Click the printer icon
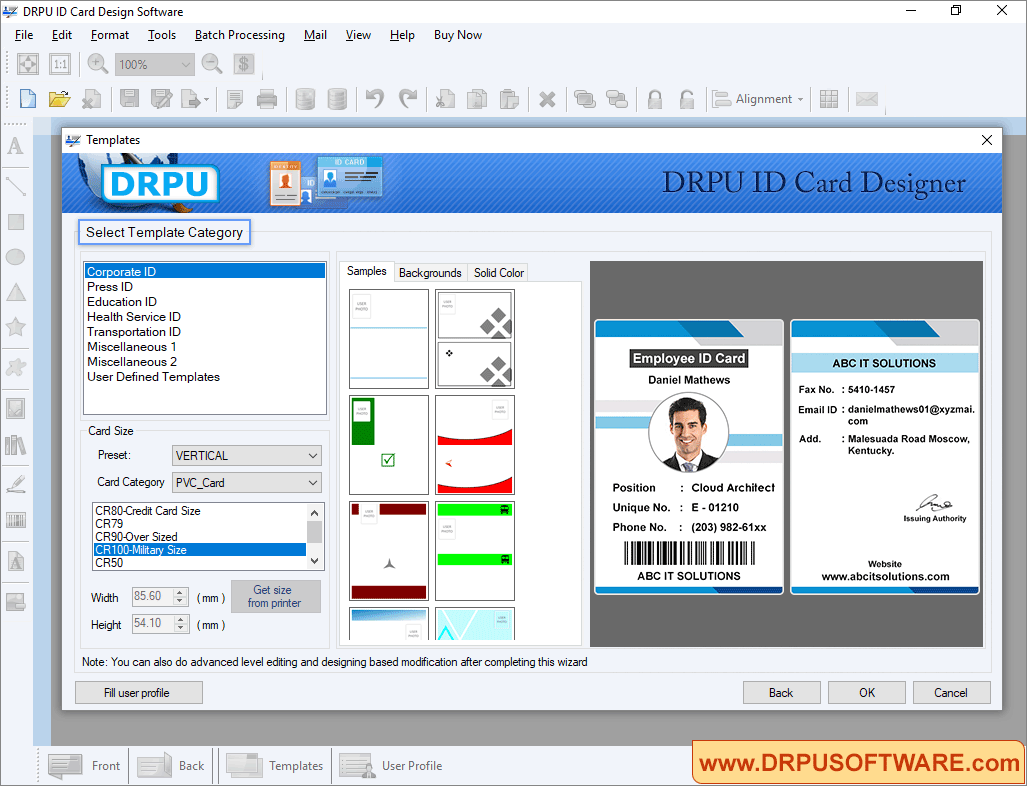 click(267, 99)
